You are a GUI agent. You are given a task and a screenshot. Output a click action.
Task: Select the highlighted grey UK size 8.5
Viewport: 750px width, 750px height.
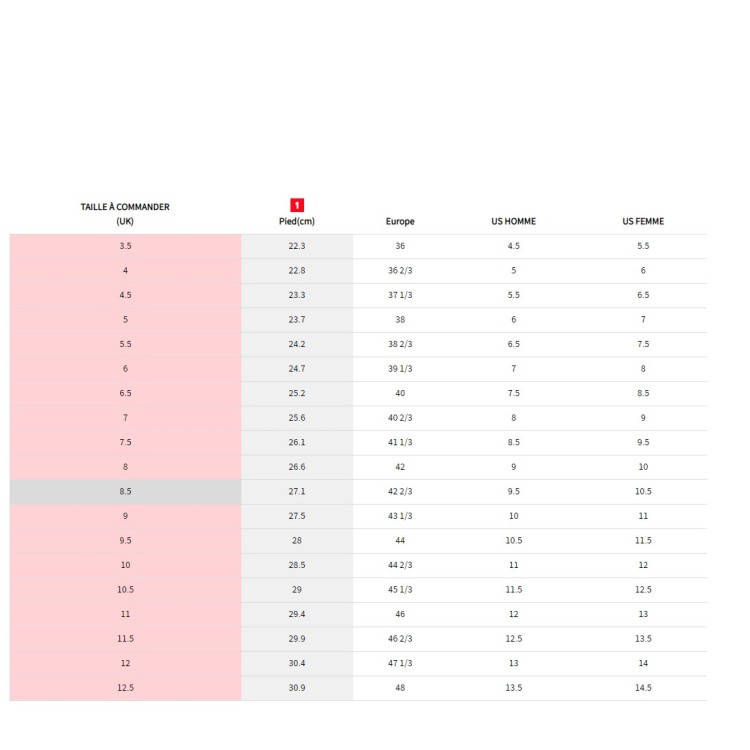125,492
